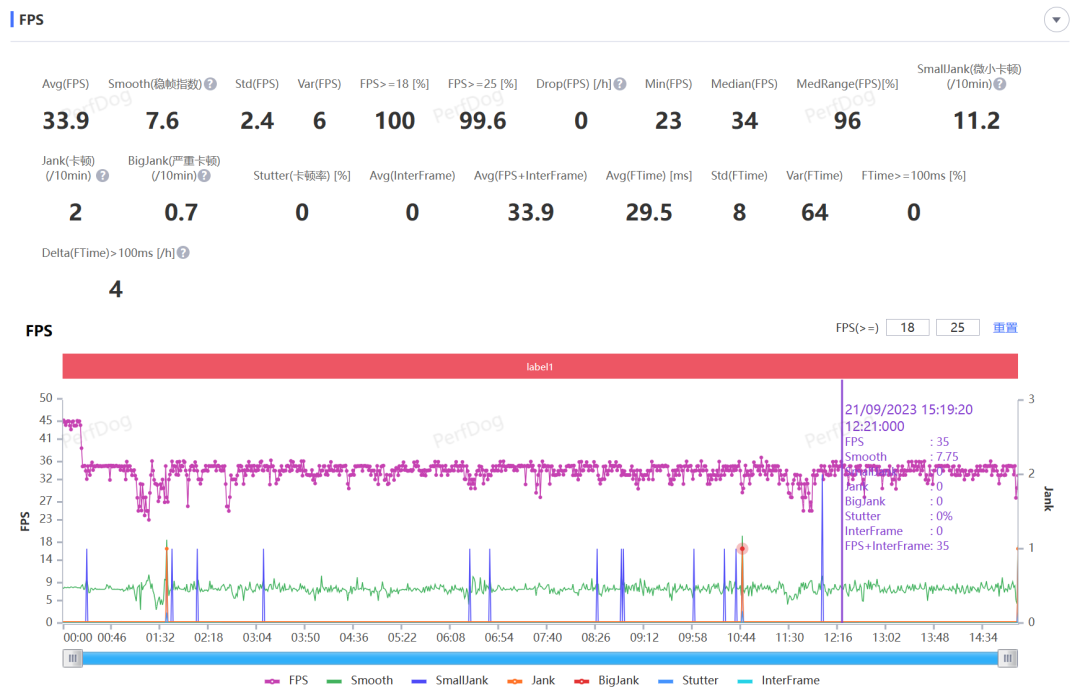Viewport: 1080px width, 693px height.
Task: Toggle Stutter series in legend
Action: pyautogui.click(x=687, y=680)
